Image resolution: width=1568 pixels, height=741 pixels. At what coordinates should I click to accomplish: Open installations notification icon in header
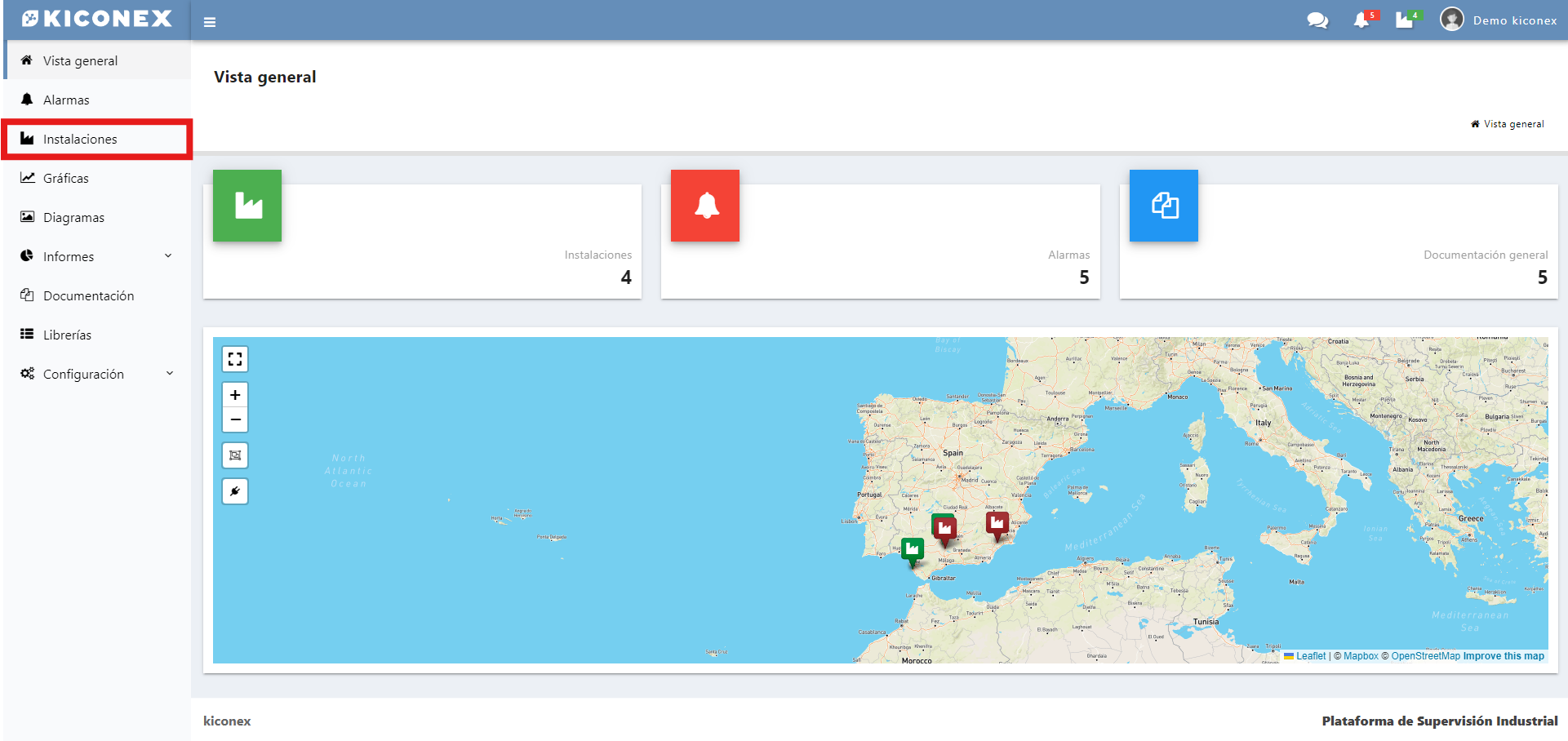[x=1404, y=20]
